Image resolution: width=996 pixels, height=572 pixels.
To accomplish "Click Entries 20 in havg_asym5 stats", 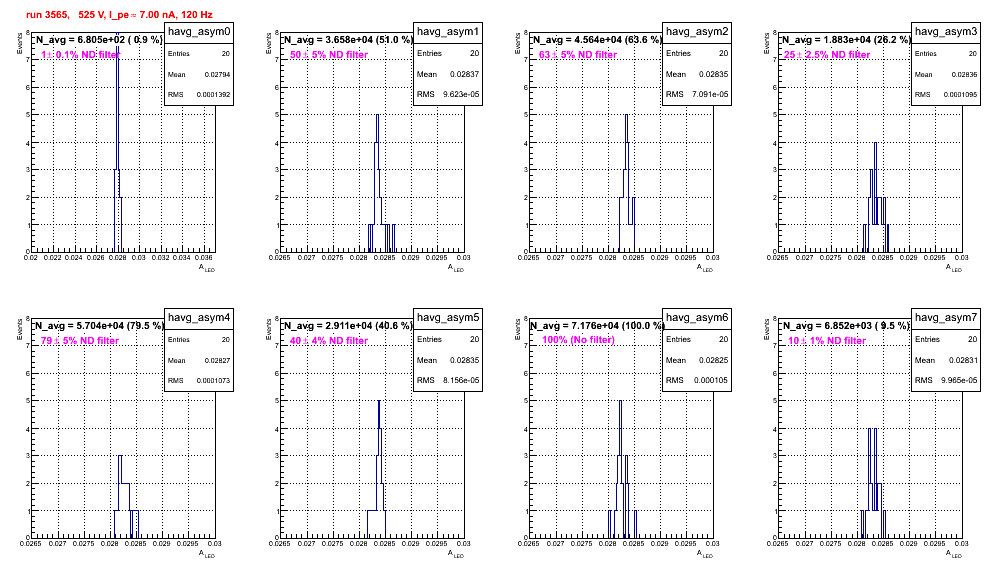I will click(448, 339).
